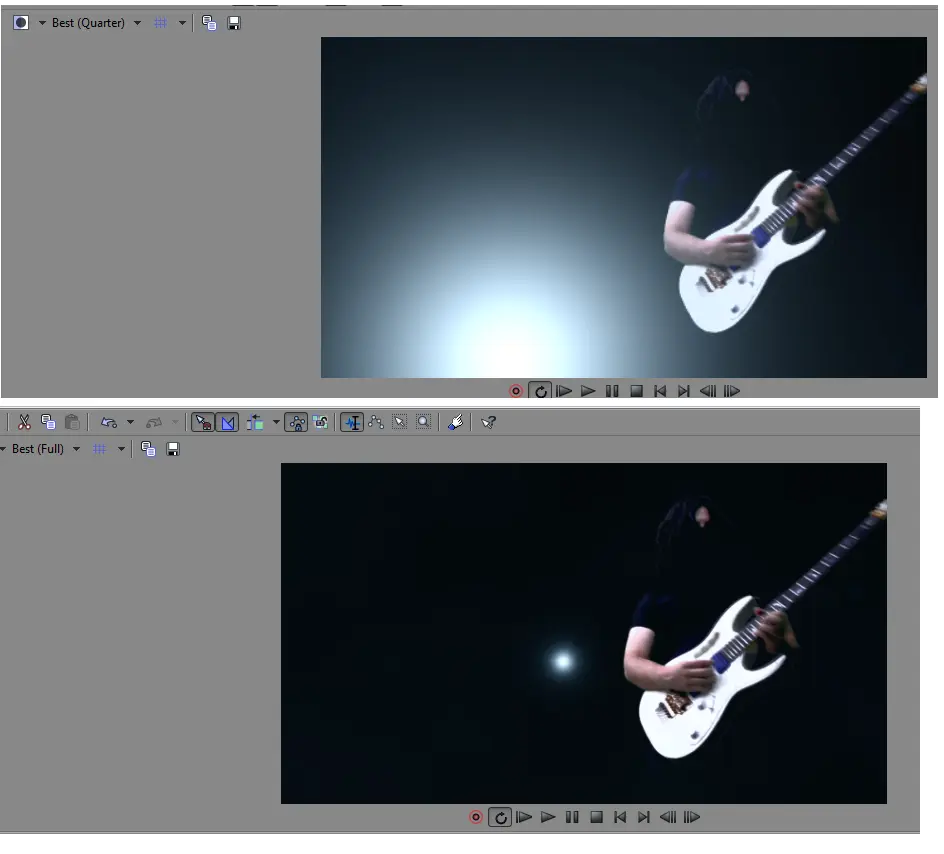This screenshot has width=944, height=854.
Task: Click Previous Frame under top preview
Action: pyautogui.click(x=708, y=391)
